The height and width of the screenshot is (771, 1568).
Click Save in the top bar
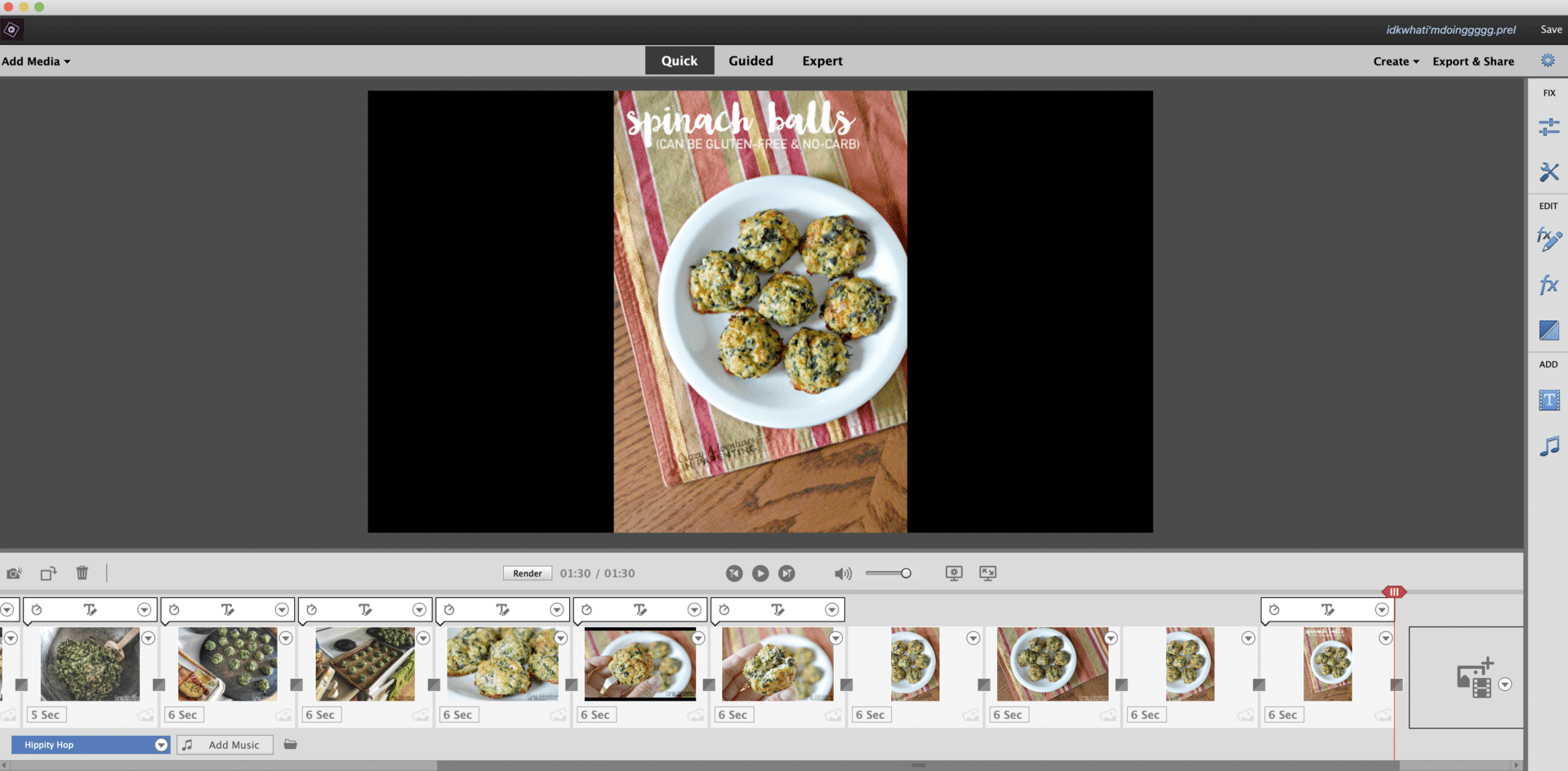click(x=1551, y=29)
